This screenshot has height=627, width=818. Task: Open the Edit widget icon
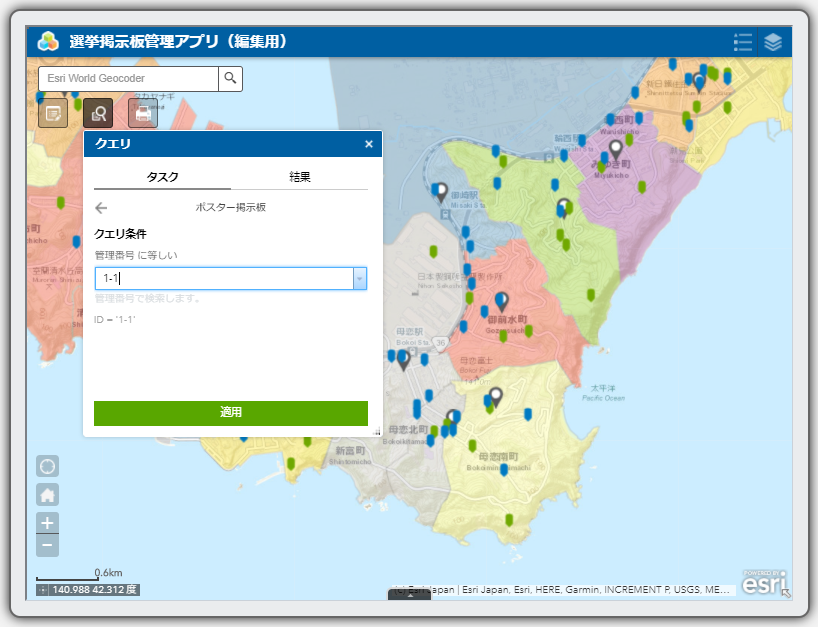coord(53,113)
